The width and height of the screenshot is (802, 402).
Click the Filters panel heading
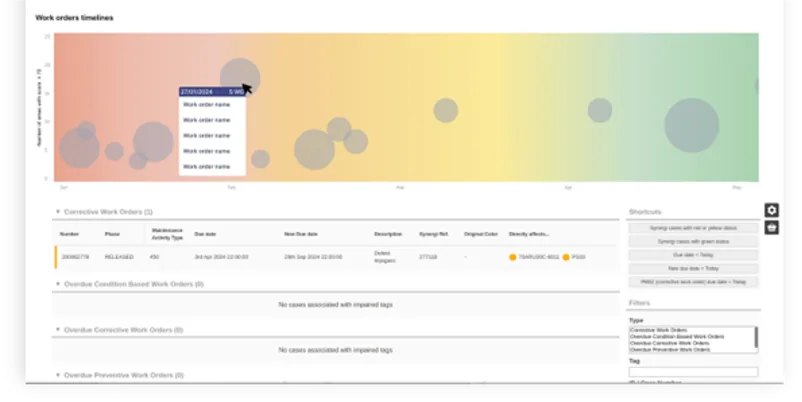(639, 303)
